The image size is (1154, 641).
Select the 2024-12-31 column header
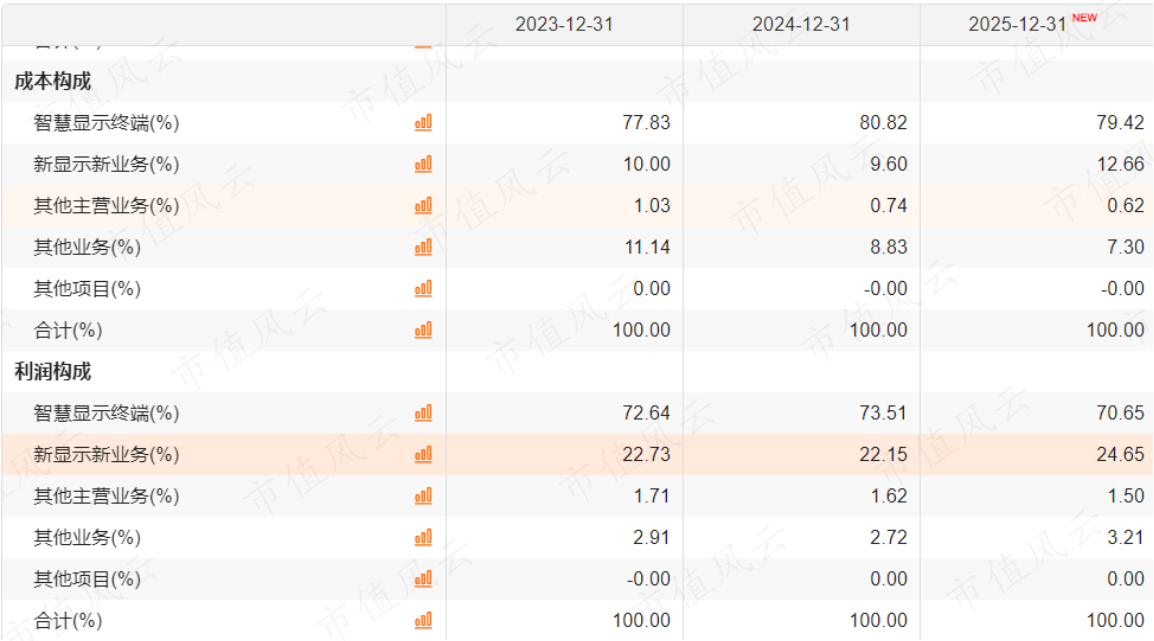pos(801,24)
